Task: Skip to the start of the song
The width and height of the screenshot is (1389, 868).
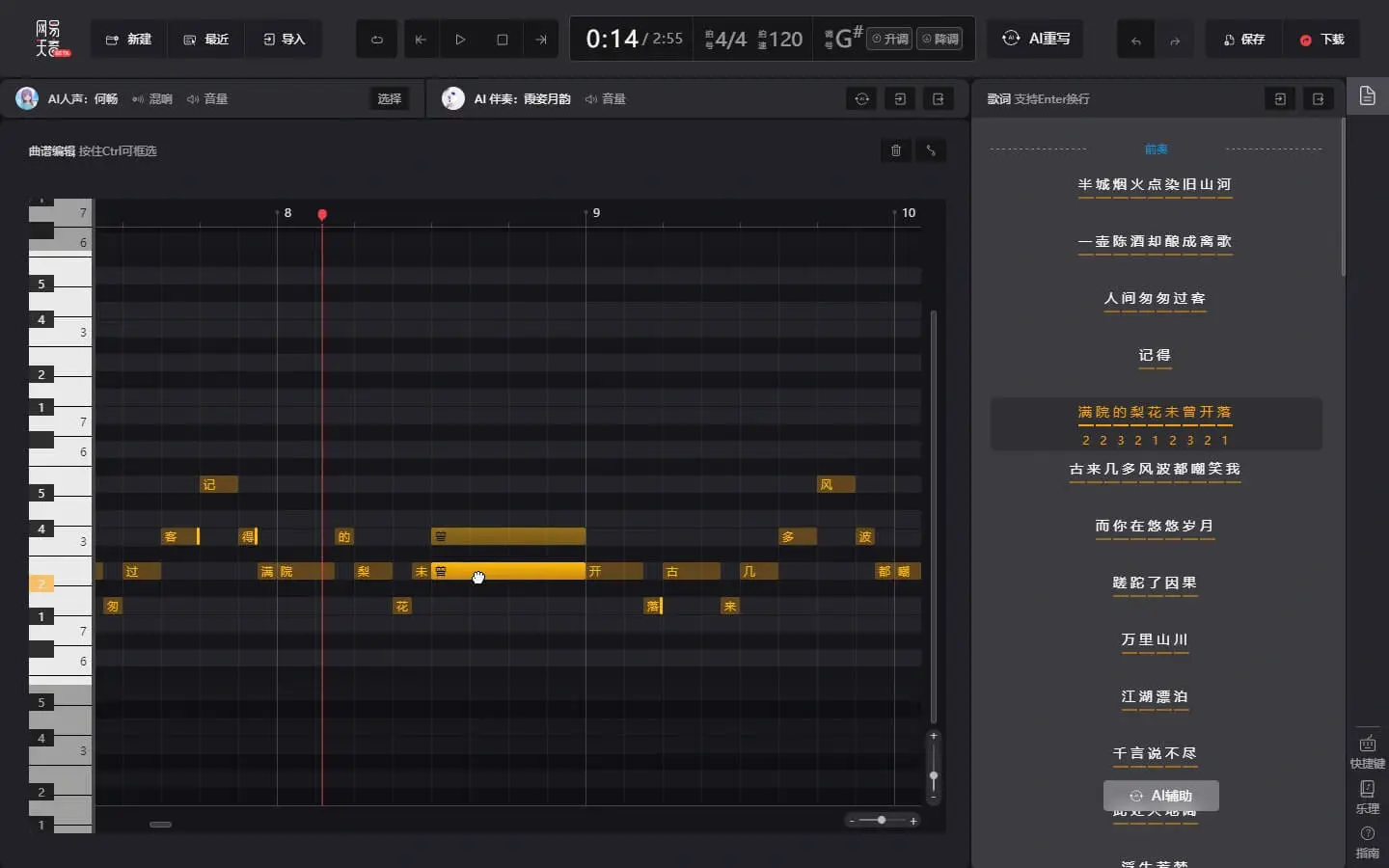Action: (421, 40)
